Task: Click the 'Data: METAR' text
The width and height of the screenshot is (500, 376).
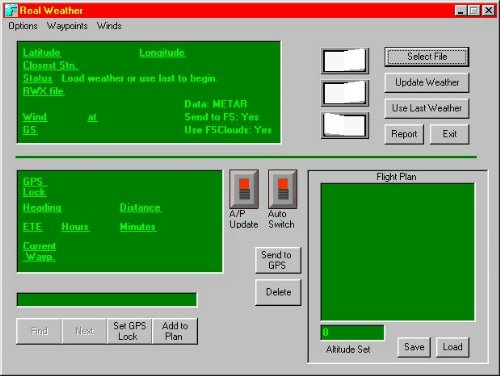Action: 216,104
